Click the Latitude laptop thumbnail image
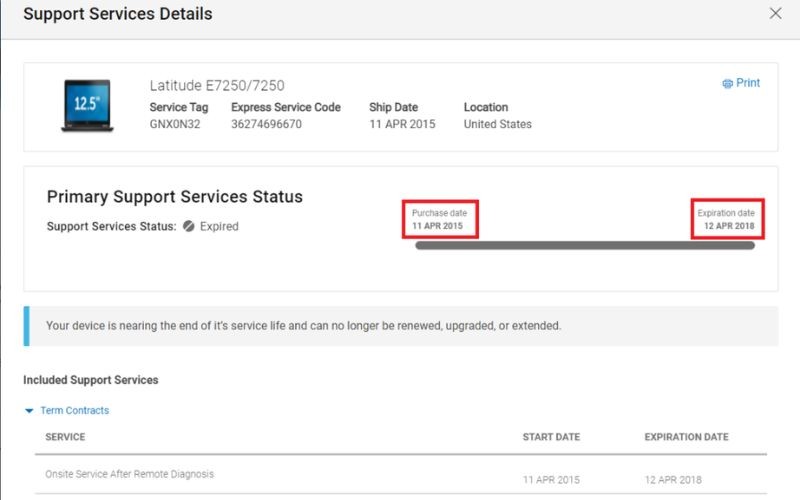 (x=86, y=105)
